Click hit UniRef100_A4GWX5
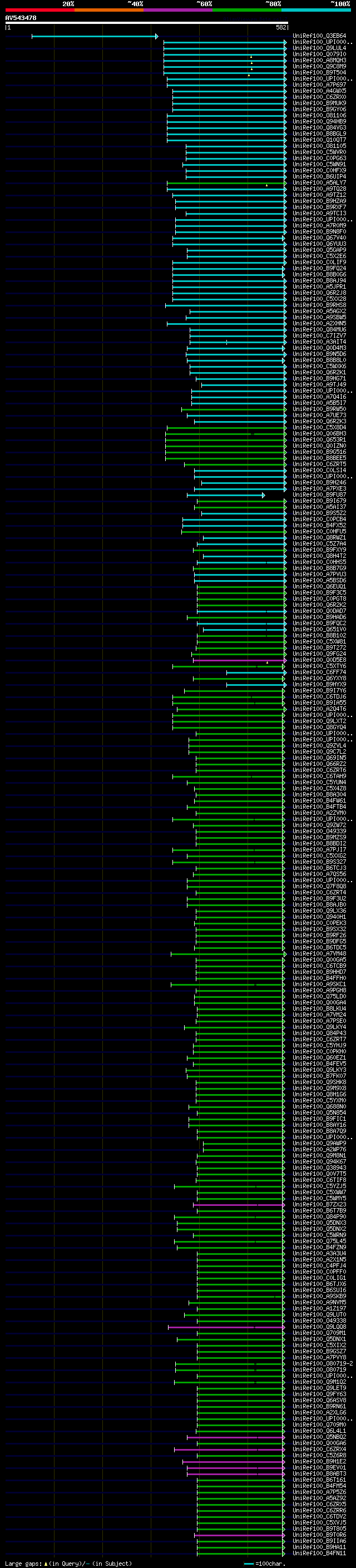The width and height of the screenshot is (356, 1568). tap(319, 91)
